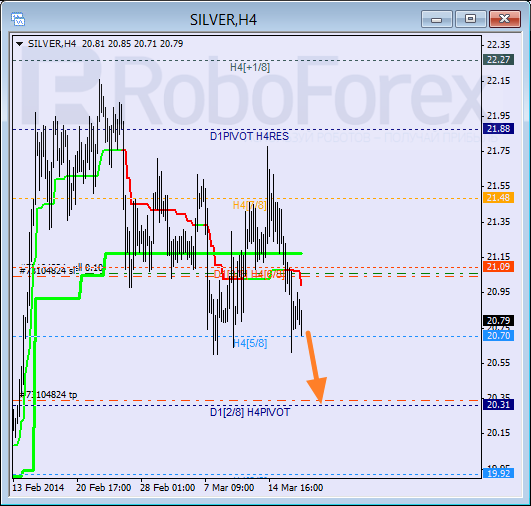Maximize the SILVER,H4 chart window
531x506 pixels.
(470, 19)
